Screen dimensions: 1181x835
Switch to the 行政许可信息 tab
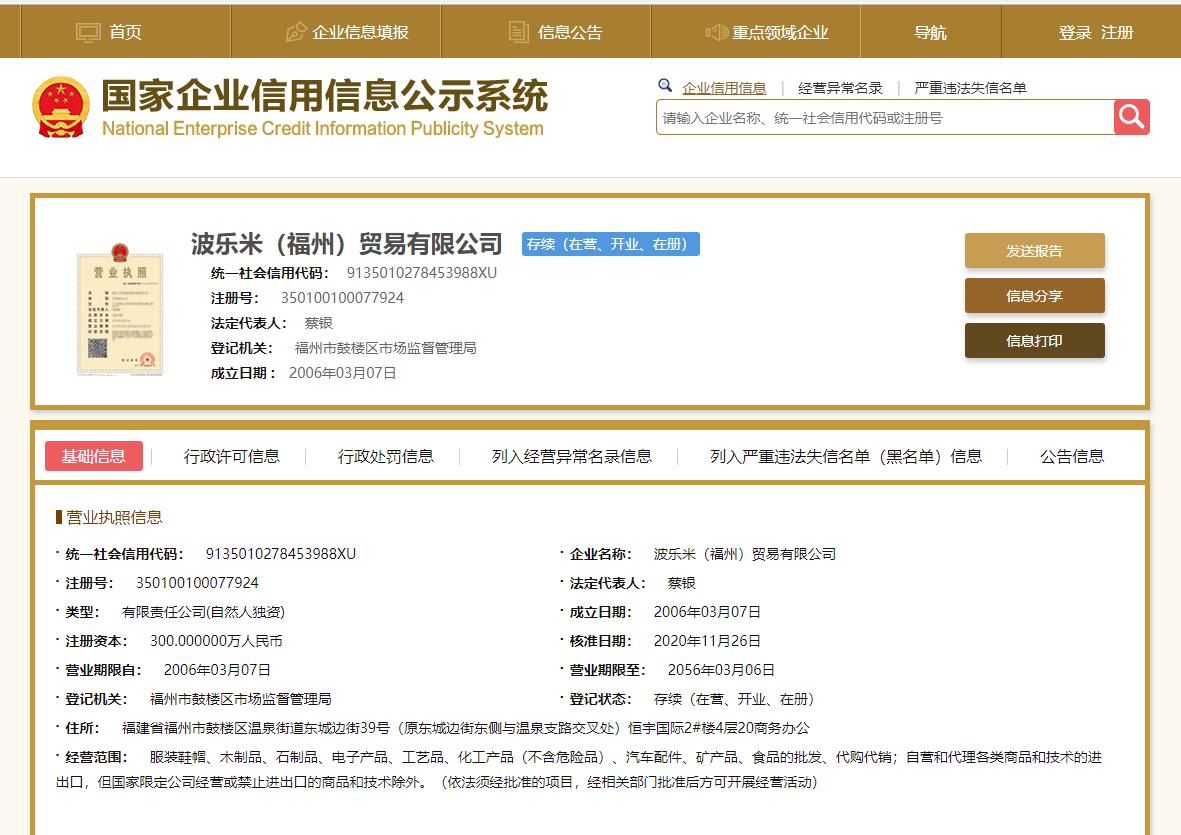point(231,456)
